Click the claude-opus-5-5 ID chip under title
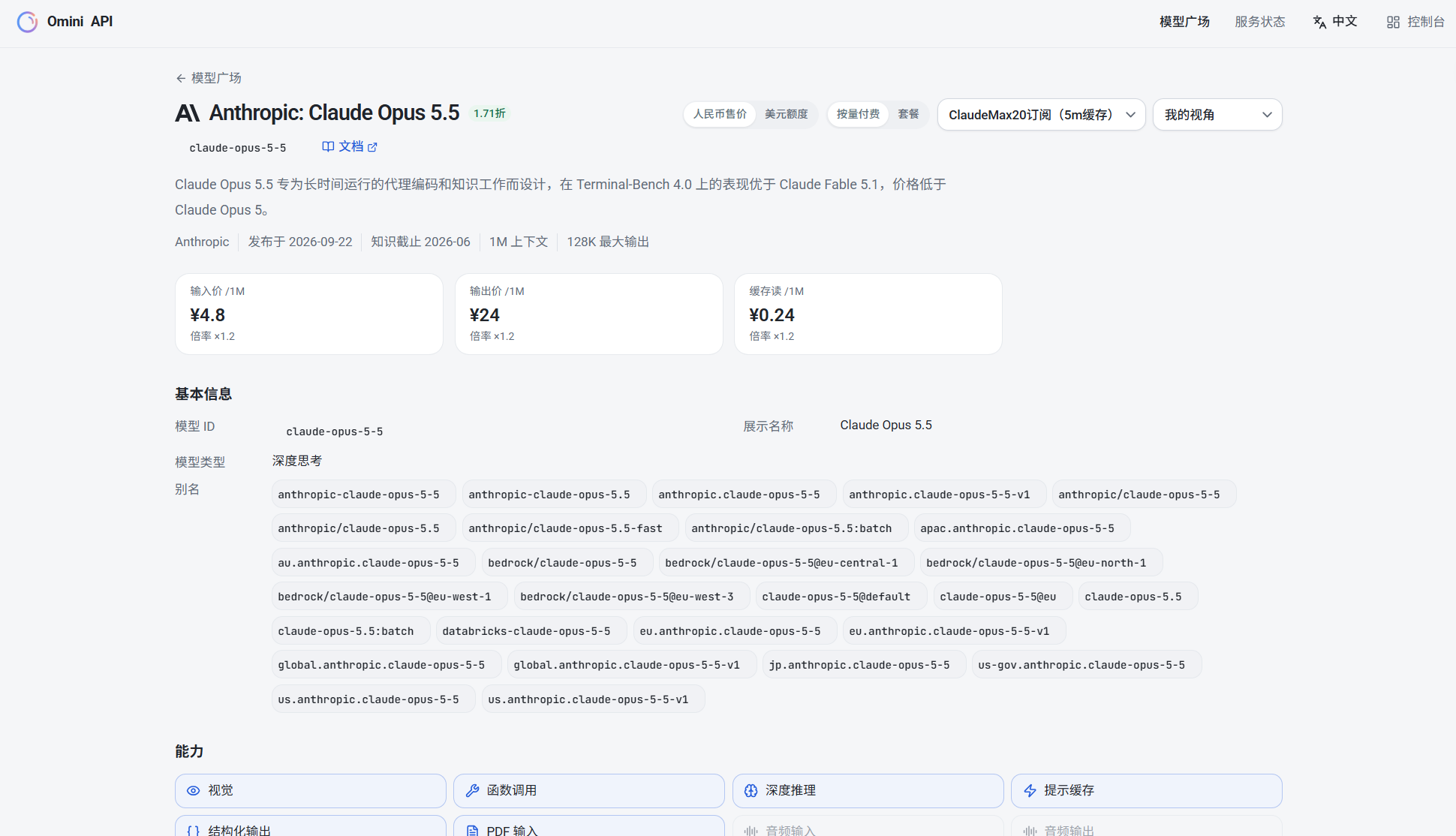This screenshot has width=1456, height=836. pos(237,148)
